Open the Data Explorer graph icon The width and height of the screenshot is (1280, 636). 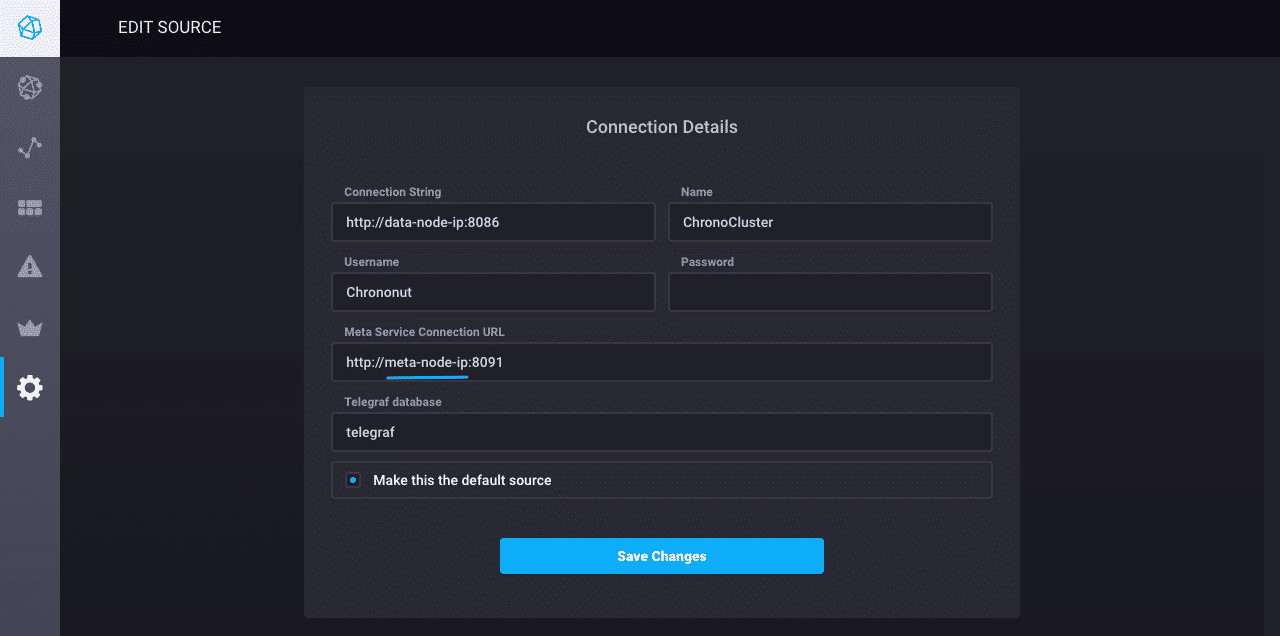(30, 148)
